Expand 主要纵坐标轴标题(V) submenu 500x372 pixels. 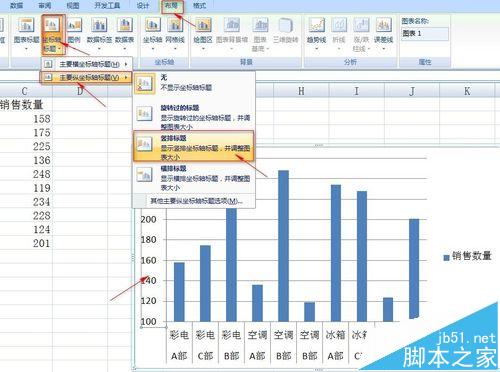pyautogui.click(x=86, y=77)
